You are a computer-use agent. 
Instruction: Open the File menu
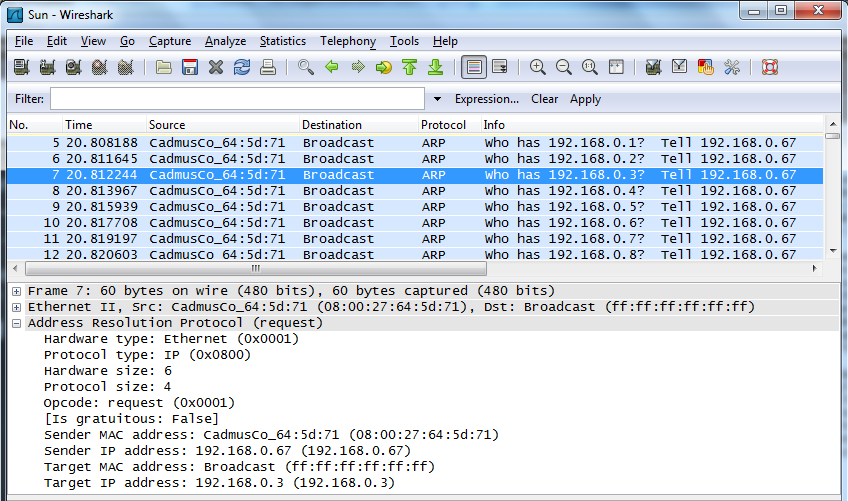[x=24, y=41]
